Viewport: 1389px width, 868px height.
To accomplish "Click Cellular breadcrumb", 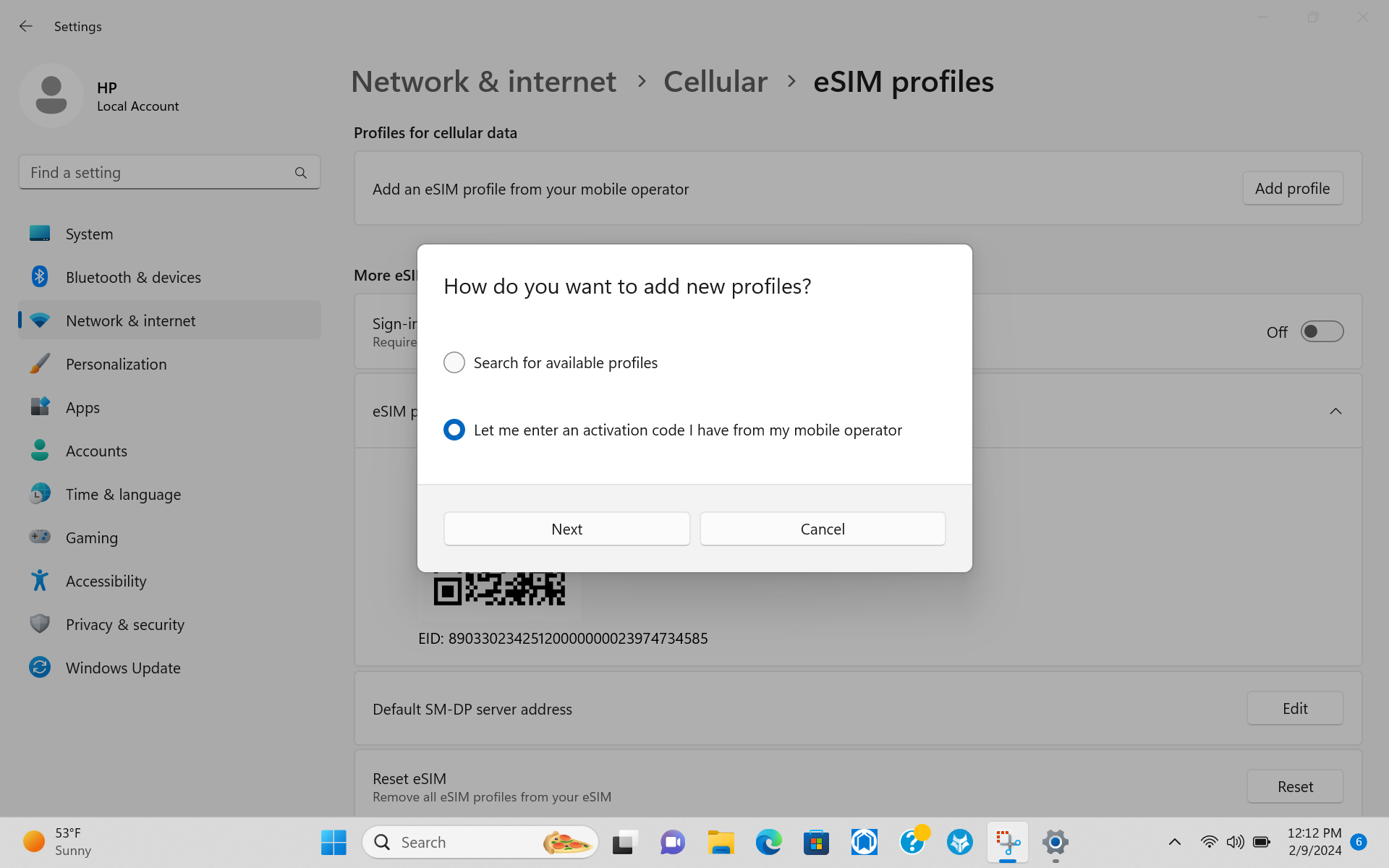I will (715, 82).
